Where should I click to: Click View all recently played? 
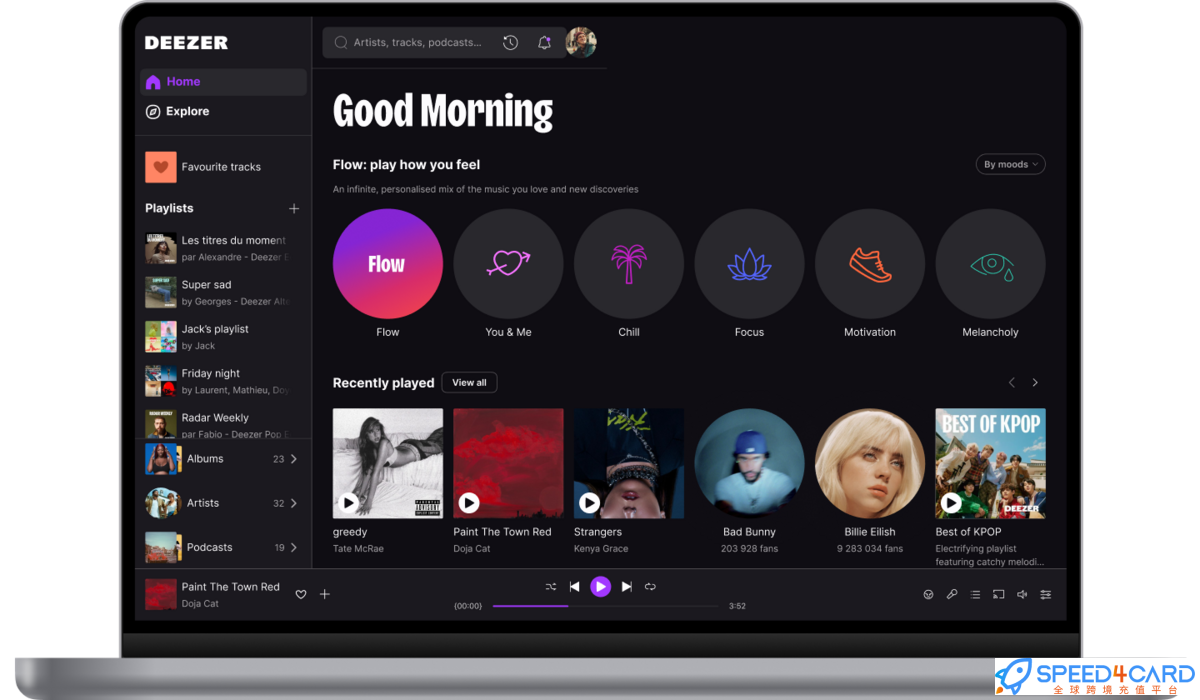[x=469, y=383]
